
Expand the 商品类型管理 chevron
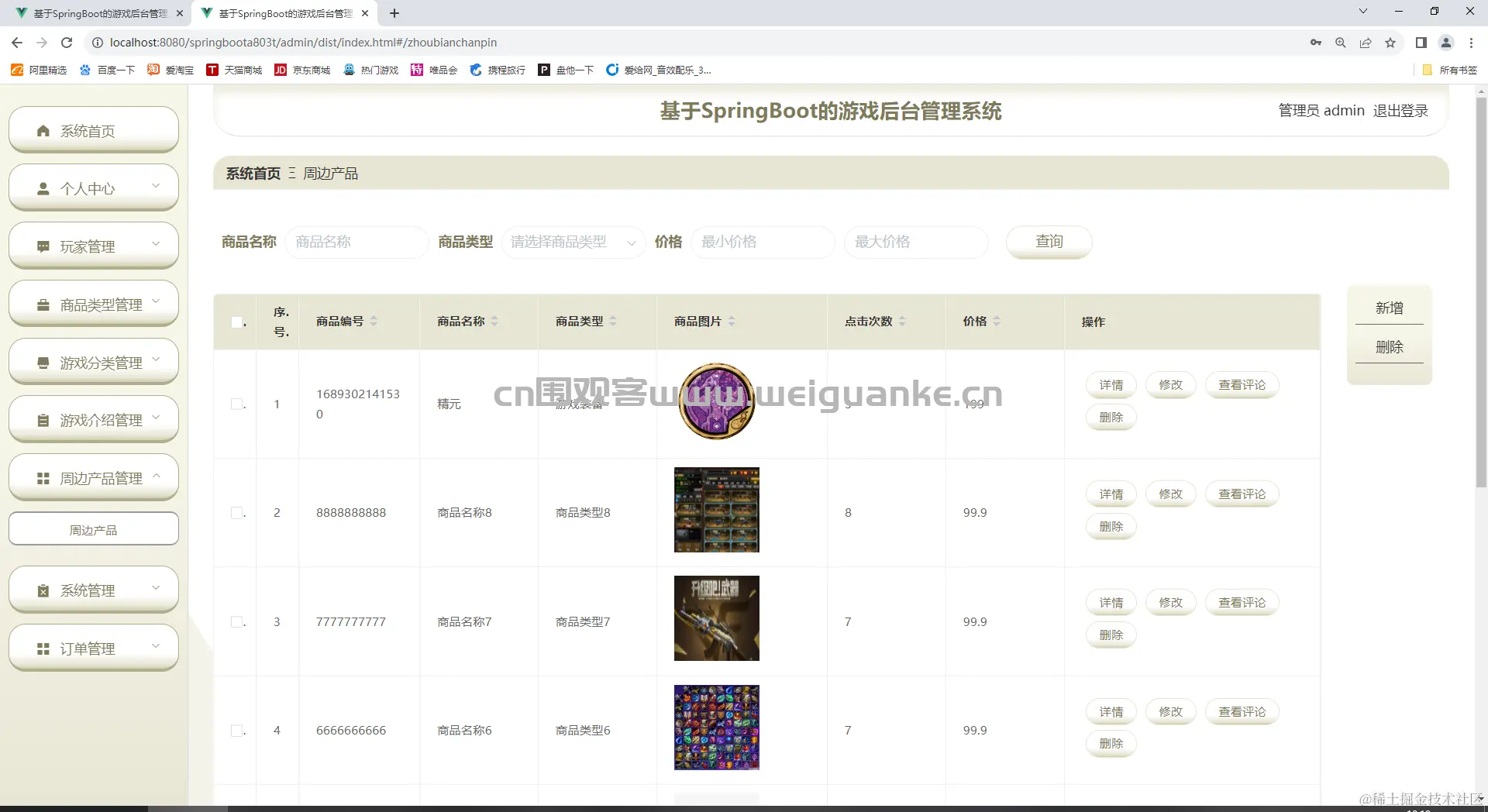click(156, 301)
